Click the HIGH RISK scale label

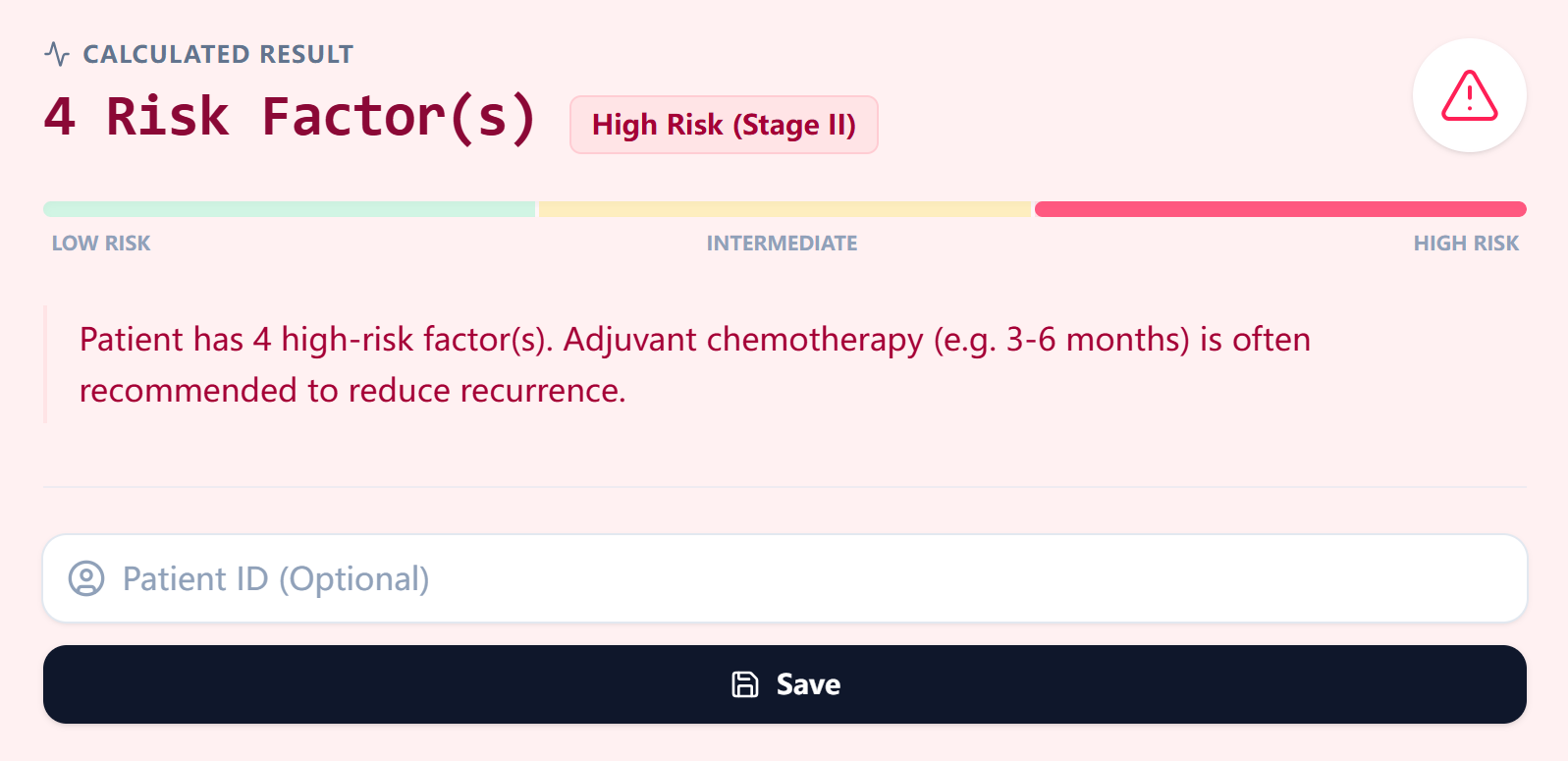(x=1465, y=244)
